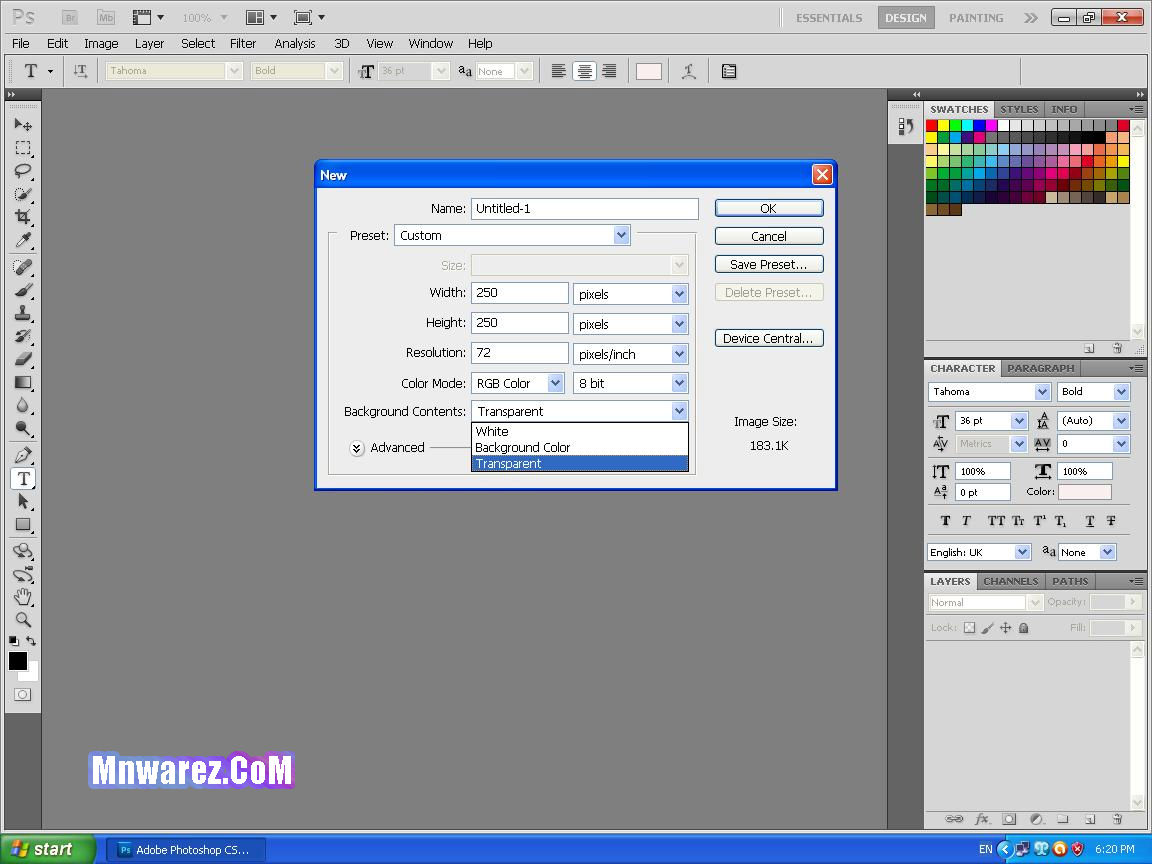This screenshot has height=864, width=1152.
Task: Toggle Small Caps in Character panel
Action: pos(1018,521)
